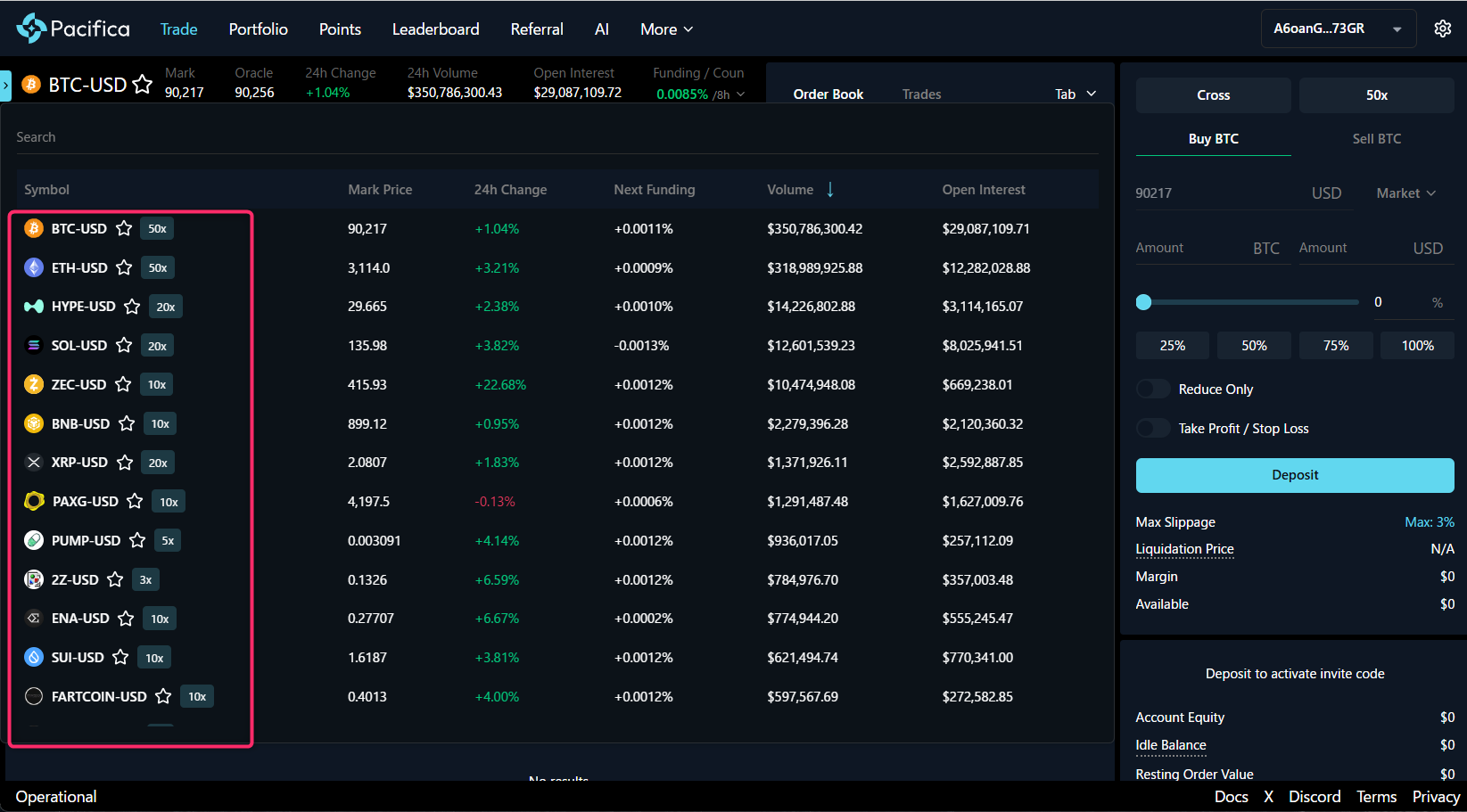Image resolution: width=1467 pixels, height=812 pixels.
Task: Click the ZEC-USD coin icon
Action: [x=34, y=384]
